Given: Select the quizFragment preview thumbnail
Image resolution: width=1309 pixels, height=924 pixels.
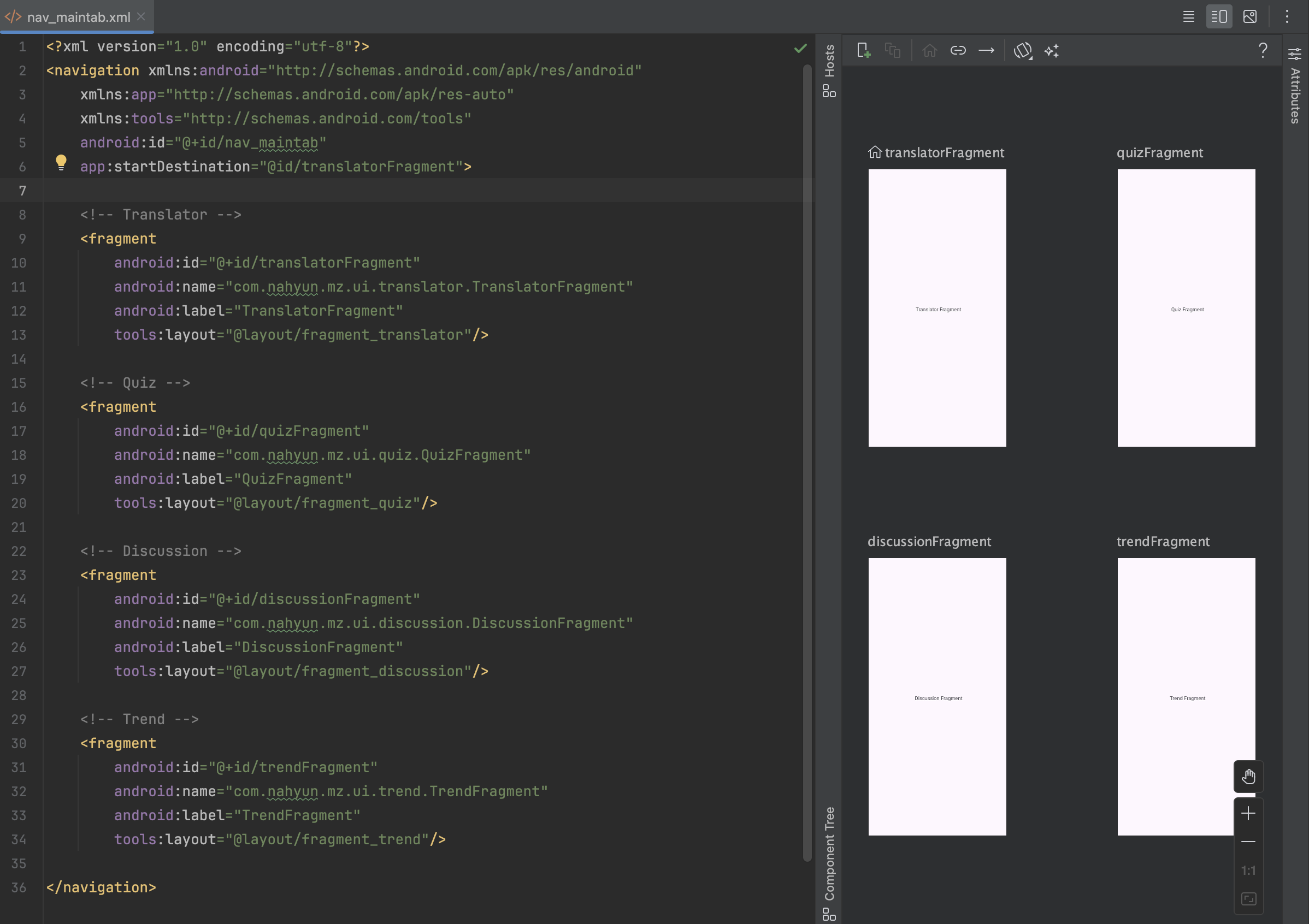Looking at the screenshot, I should [x=1186, y=308].
